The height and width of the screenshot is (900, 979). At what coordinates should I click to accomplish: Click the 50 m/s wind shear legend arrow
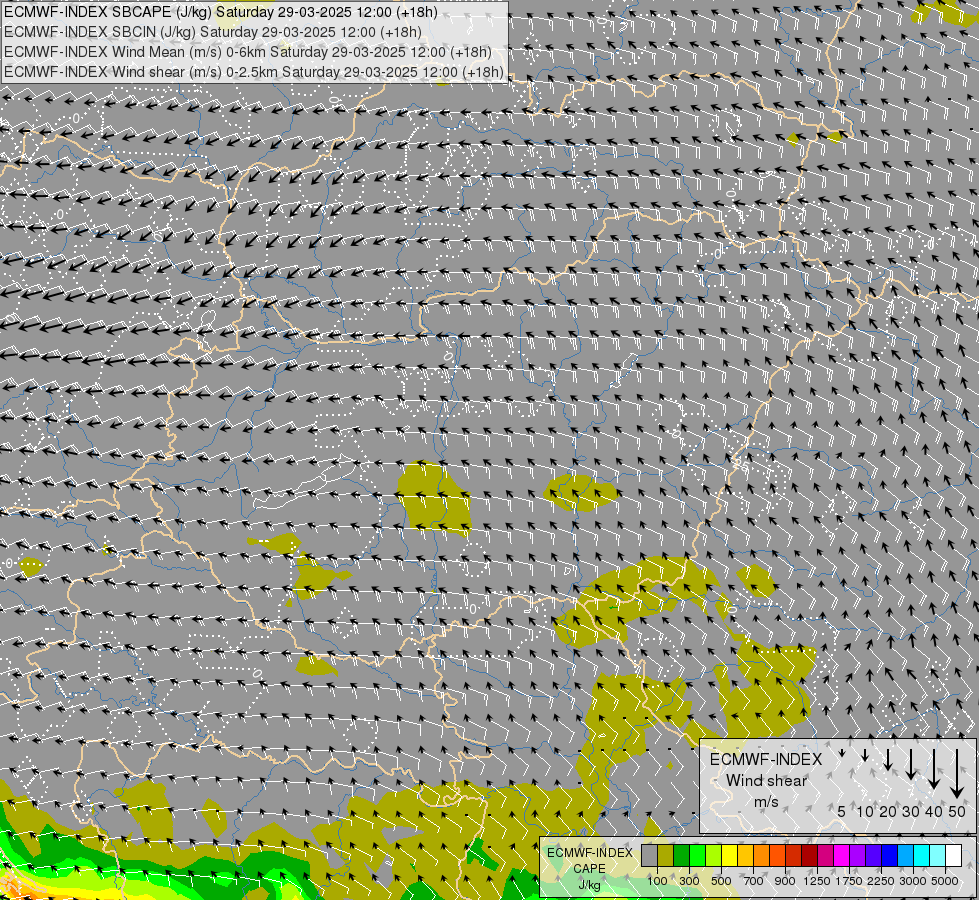coord(957,774)
